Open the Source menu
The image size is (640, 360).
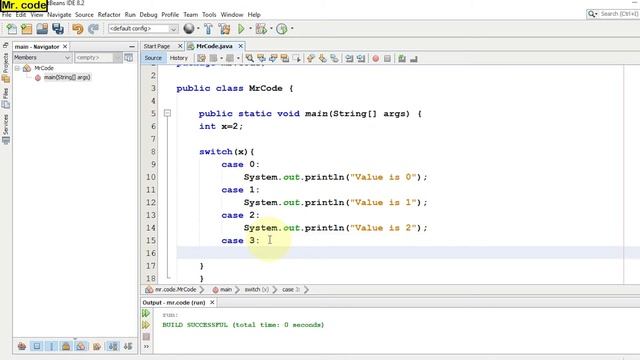(x=84, y=14)
